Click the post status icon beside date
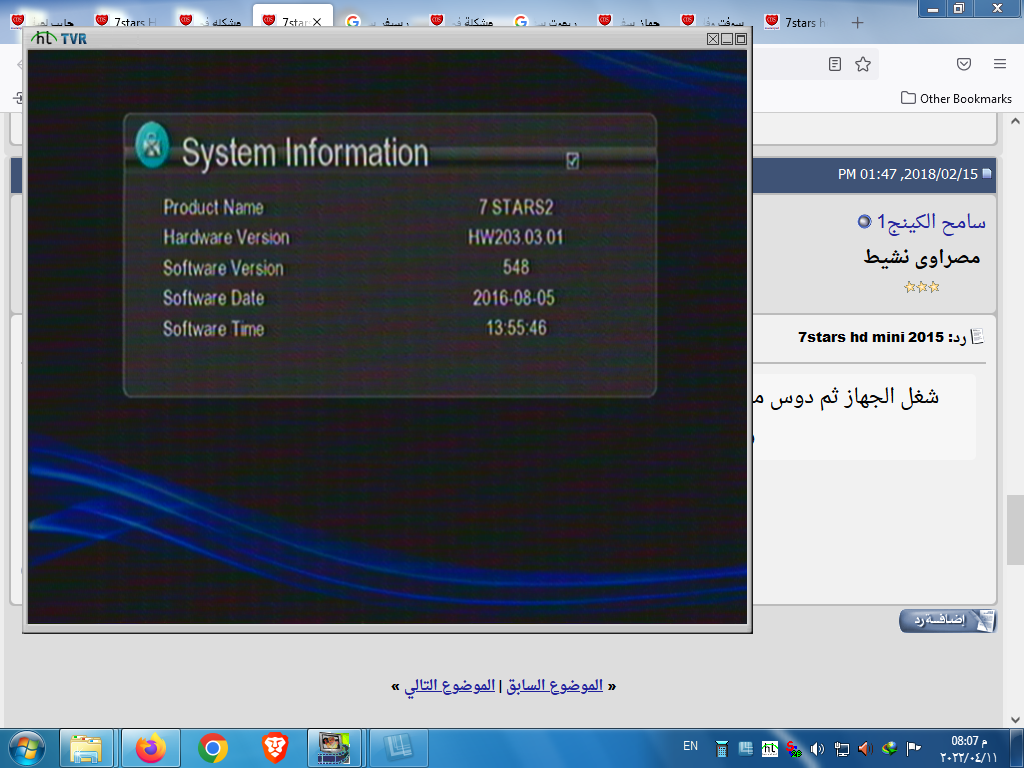 pos(987,174)
